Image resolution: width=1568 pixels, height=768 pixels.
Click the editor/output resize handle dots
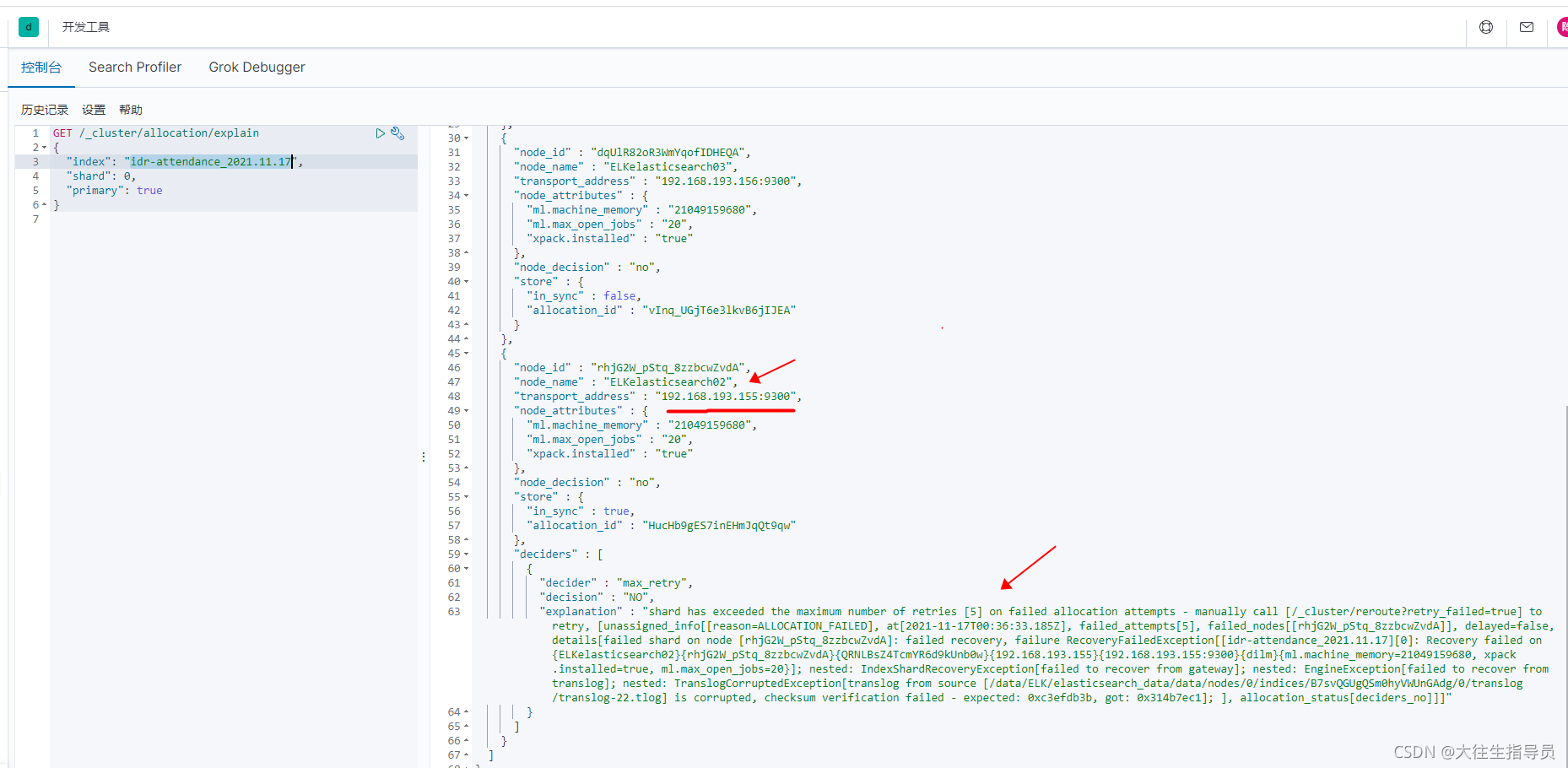[x=424, y=457]
